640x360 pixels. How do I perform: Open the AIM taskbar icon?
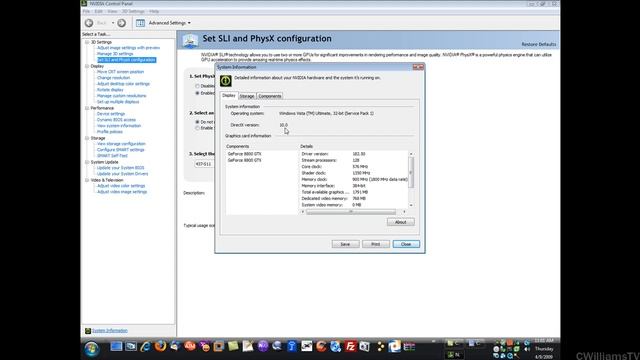tap(190, 346)
